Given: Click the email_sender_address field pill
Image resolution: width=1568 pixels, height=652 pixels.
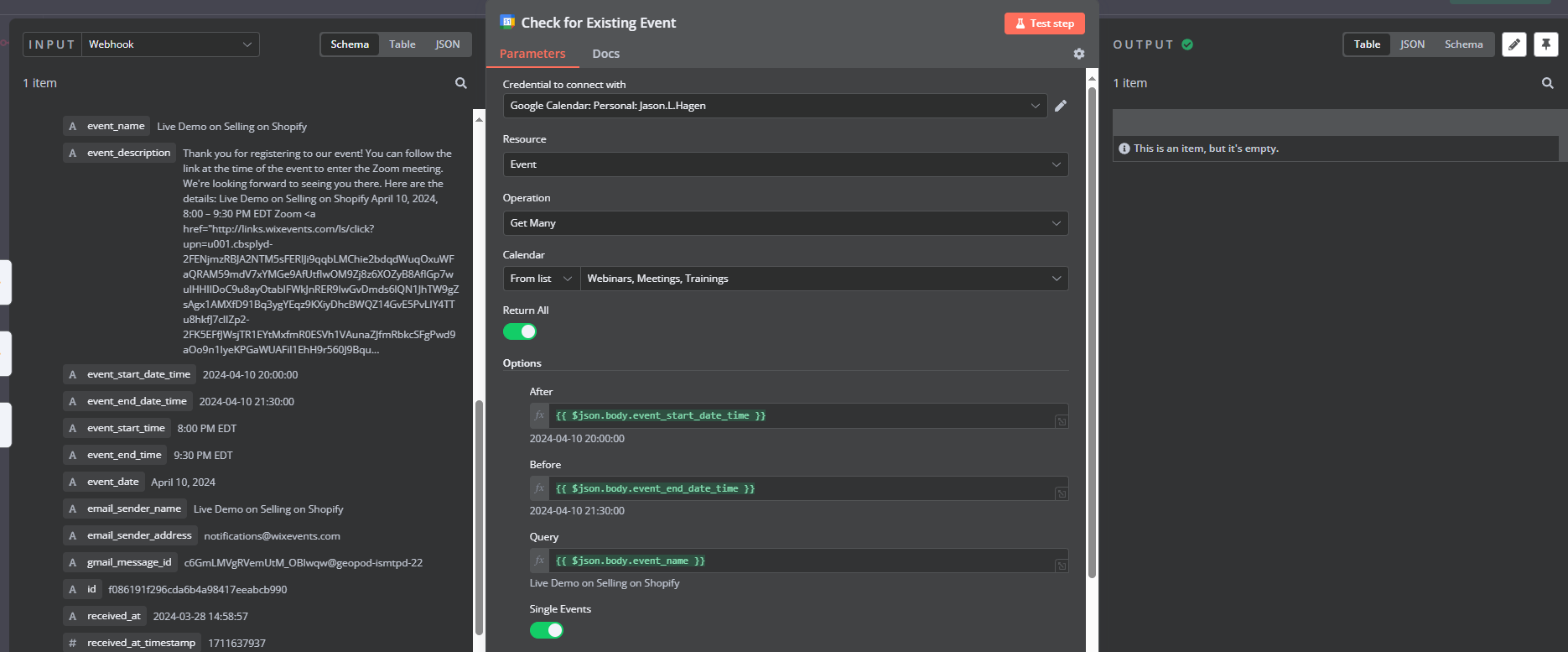Looking at the screenshot, I should tap(130, 535).
